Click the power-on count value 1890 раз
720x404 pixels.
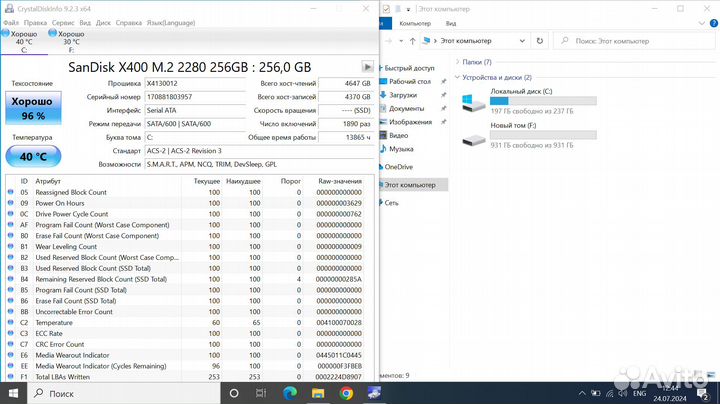point(345,124)
